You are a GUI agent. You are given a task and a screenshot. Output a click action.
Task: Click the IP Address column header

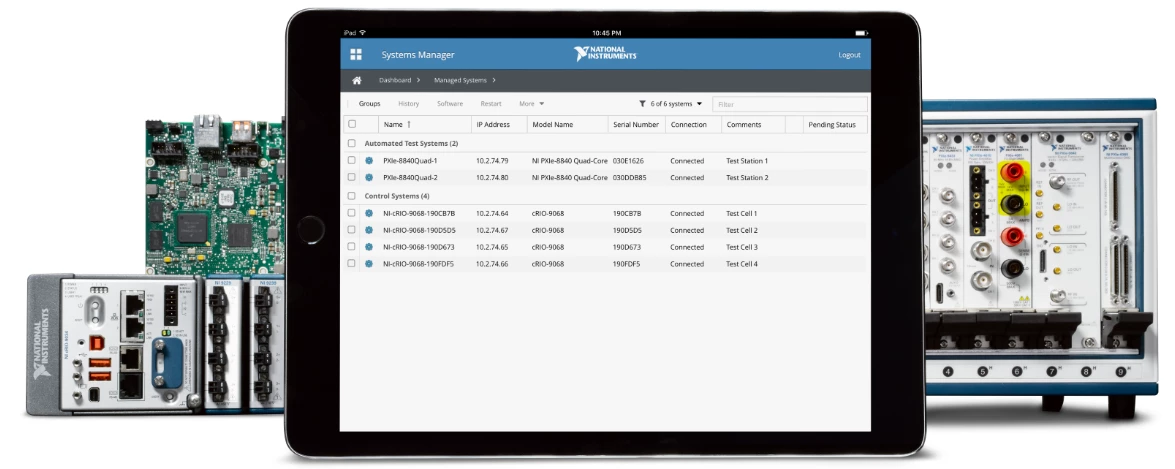coord(493,124)
